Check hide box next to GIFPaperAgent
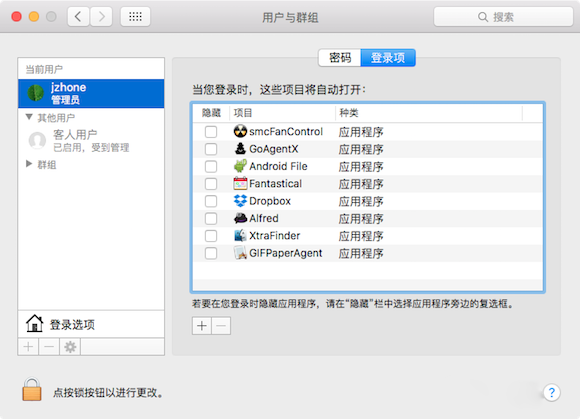Screen dimensions: 580x419 click(211, 253)
